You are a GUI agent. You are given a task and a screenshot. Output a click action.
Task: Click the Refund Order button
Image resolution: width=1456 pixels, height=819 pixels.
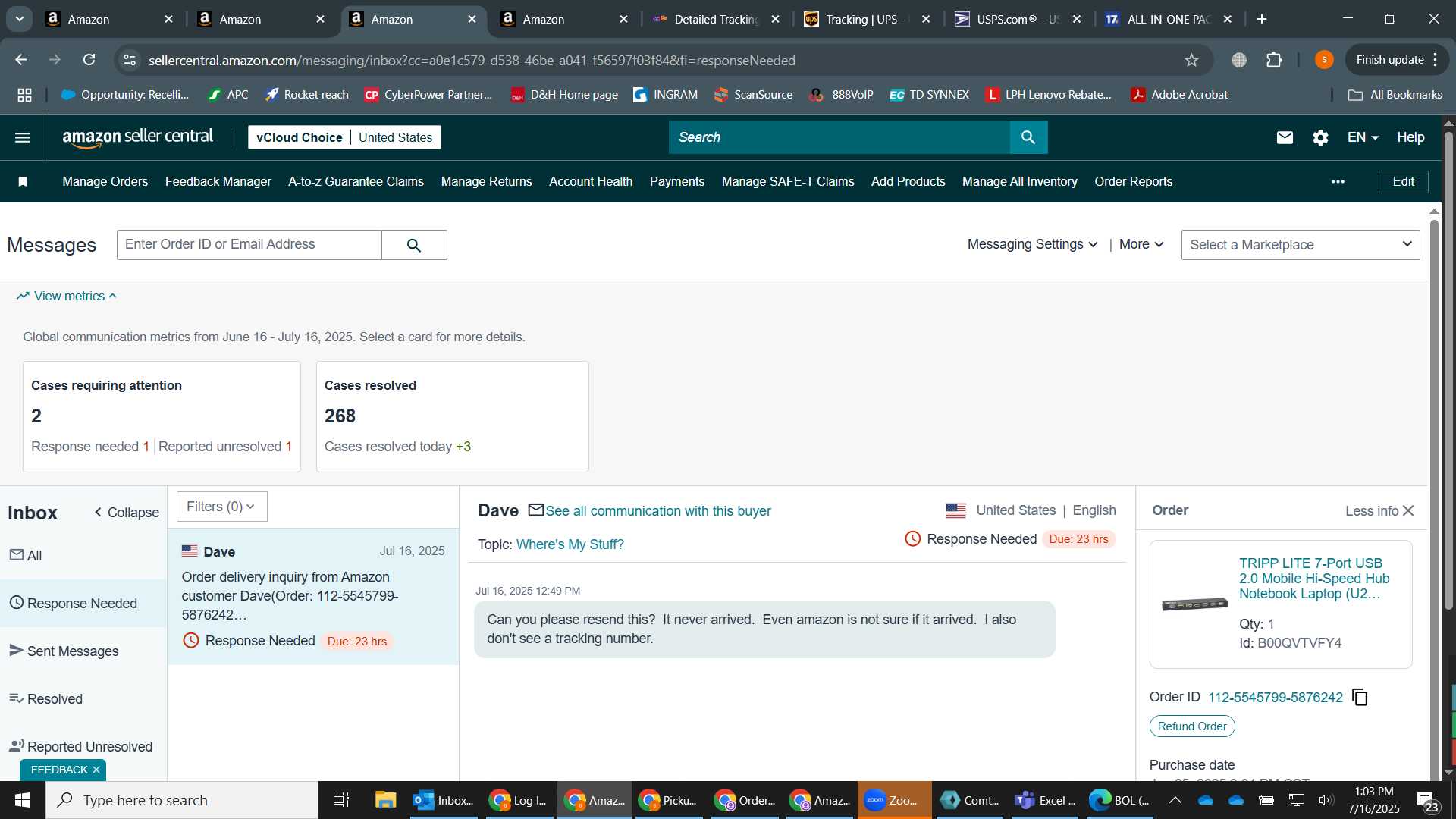coord(1192,726)
